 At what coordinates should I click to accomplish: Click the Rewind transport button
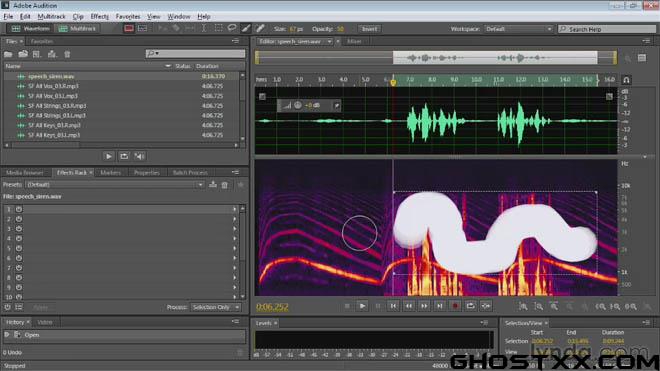click(x=409, y=306)
